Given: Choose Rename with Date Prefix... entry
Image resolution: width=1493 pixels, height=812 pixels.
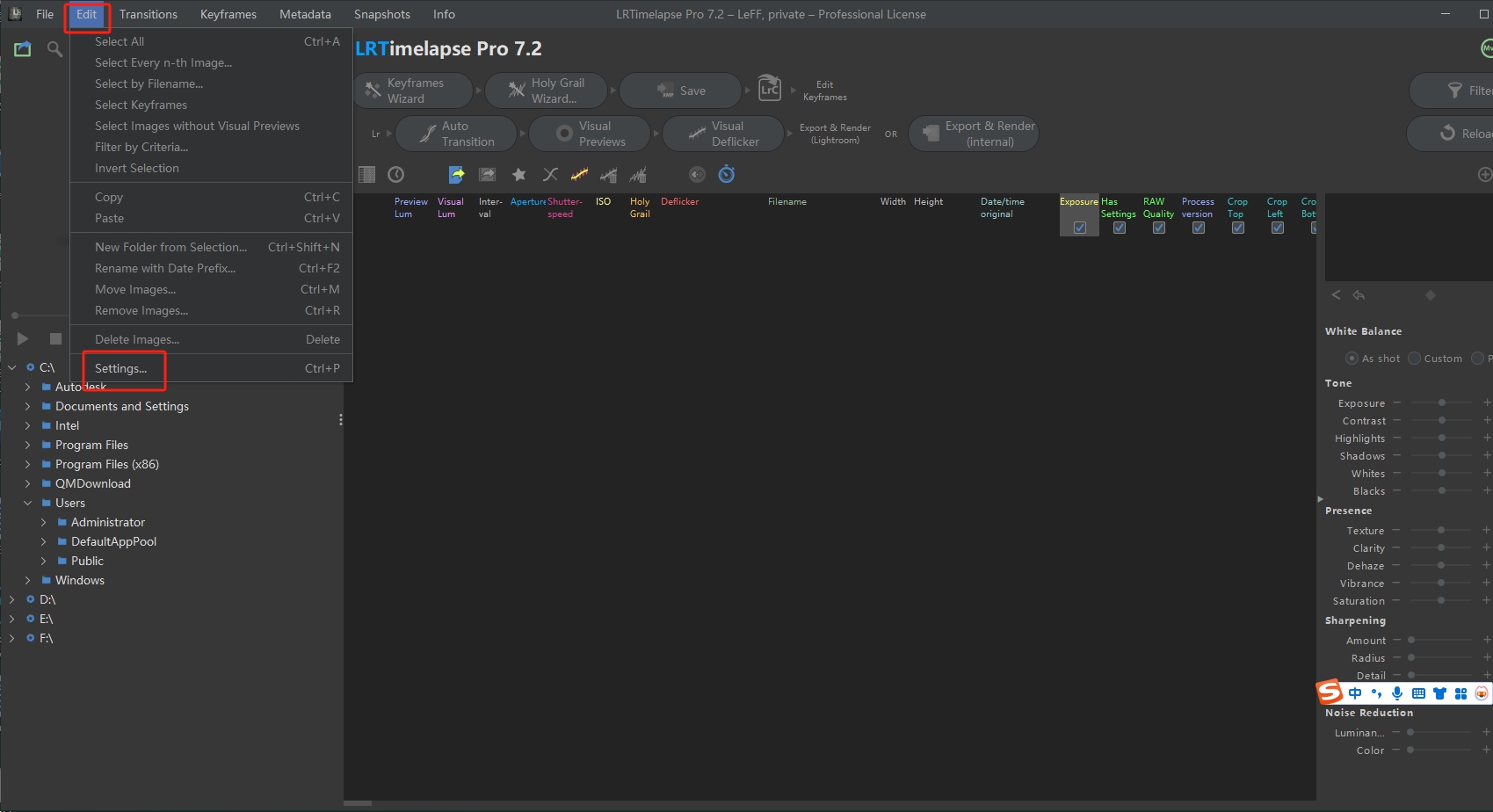Looking at the screenshot, I should (212, 268).
